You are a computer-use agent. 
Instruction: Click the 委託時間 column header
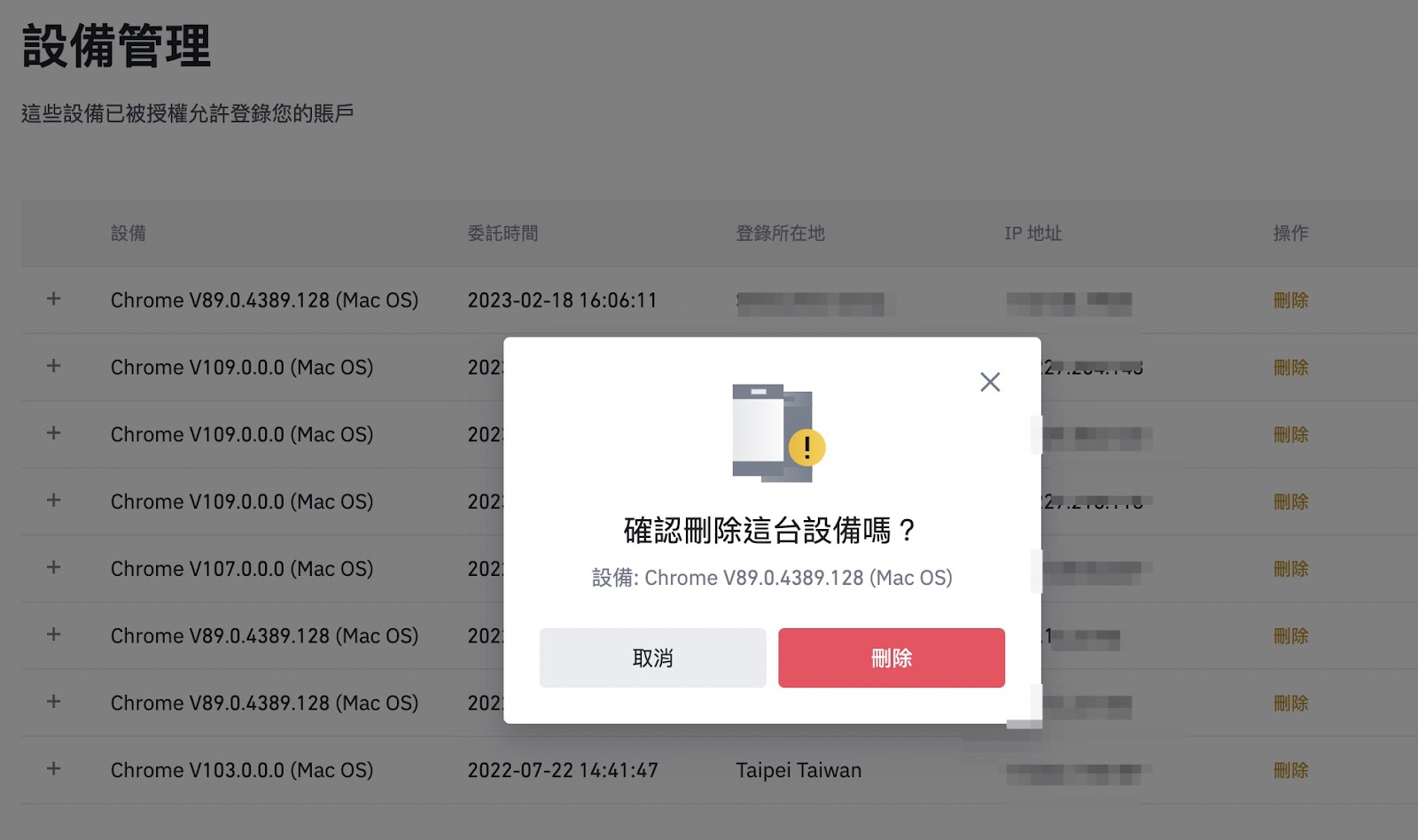[503, 233]
